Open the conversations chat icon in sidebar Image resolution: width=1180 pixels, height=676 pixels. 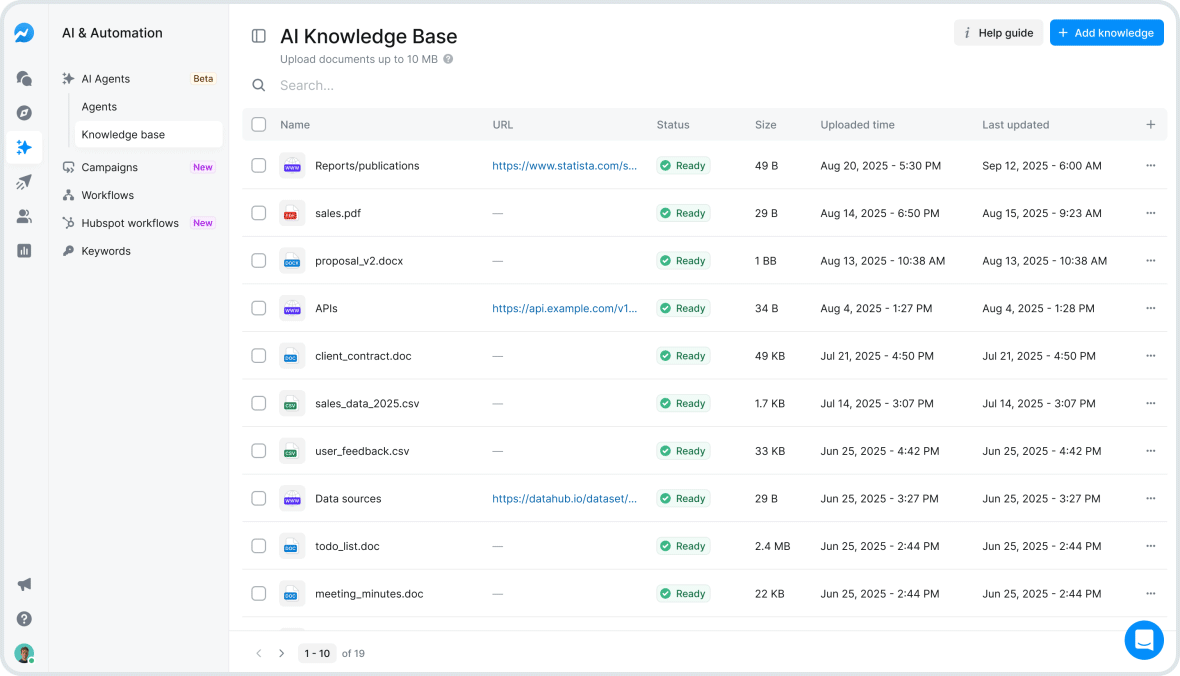coord(23,79)
